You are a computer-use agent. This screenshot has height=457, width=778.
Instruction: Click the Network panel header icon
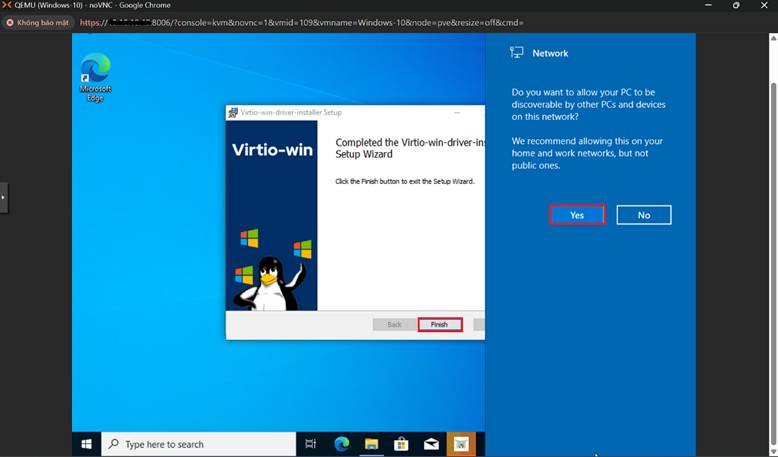517,53
